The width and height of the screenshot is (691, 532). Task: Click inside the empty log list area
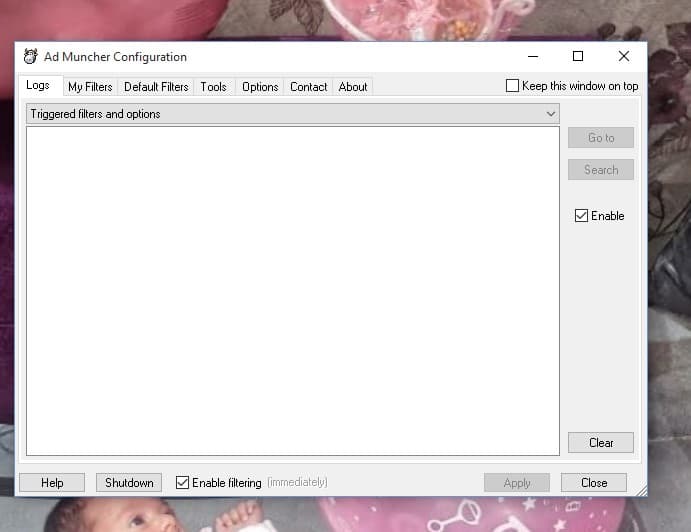click(x=293, y=291)
